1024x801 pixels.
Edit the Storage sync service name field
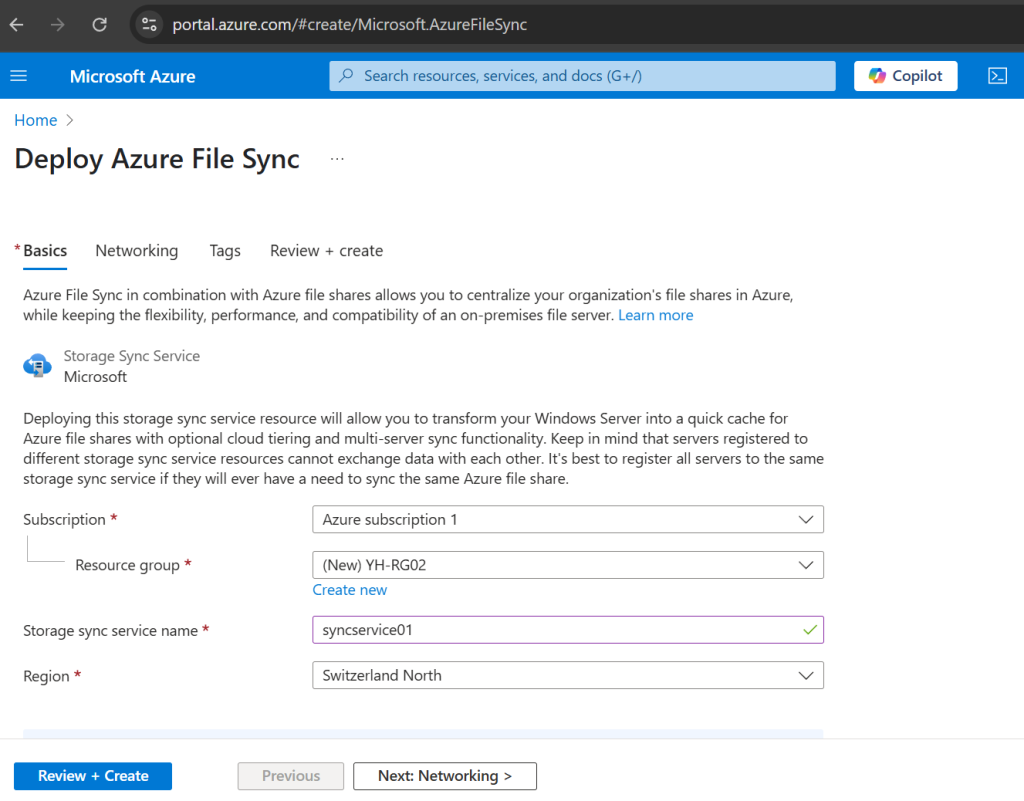tap(568, 630)
